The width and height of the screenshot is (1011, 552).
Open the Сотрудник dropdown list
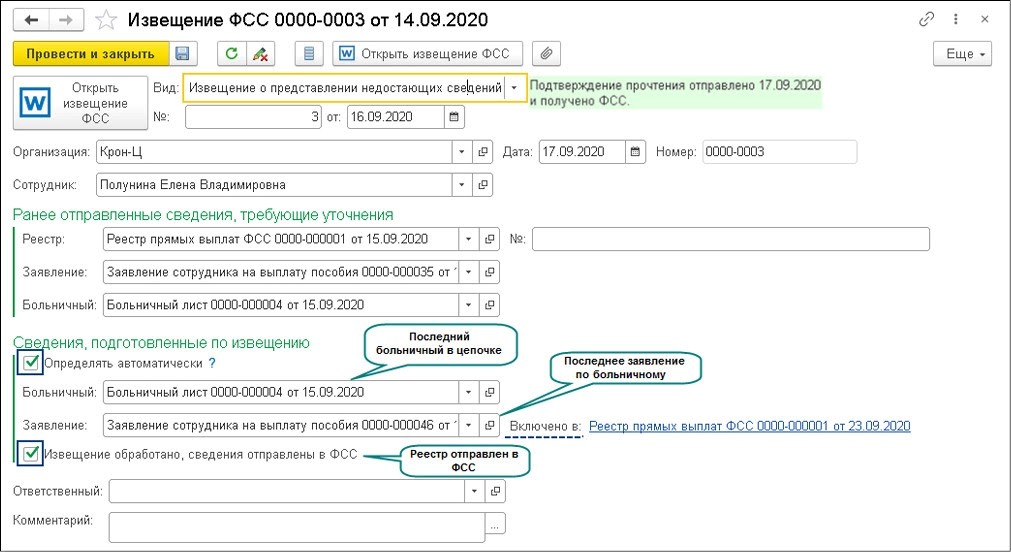click(462, 185)
